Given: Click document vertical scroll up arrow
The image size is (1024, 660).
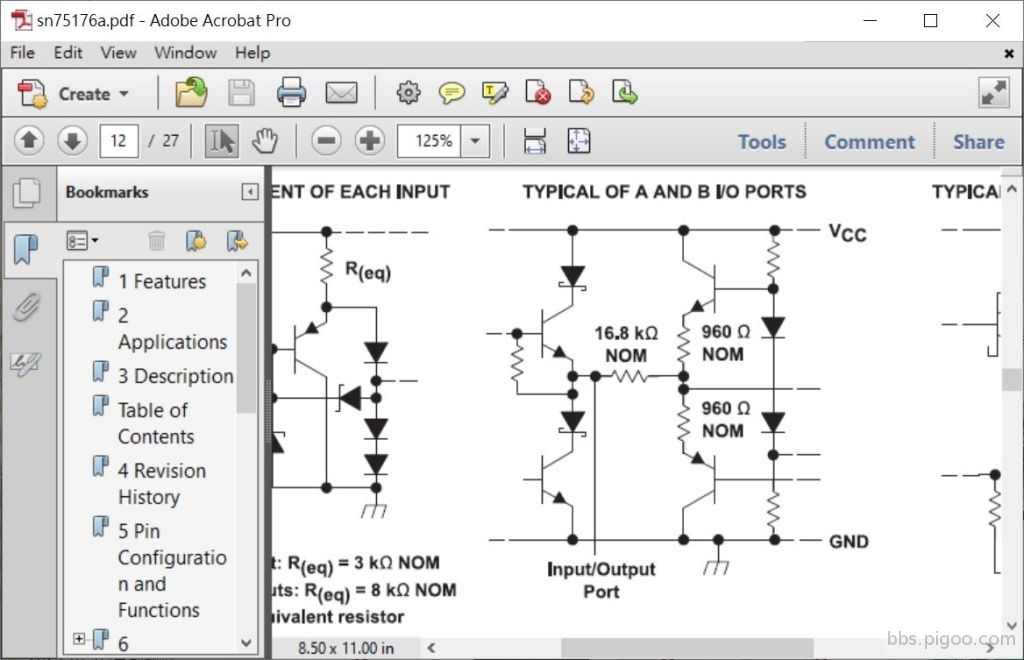Looking at the screenshot, I should click(x=1012, y=189).
